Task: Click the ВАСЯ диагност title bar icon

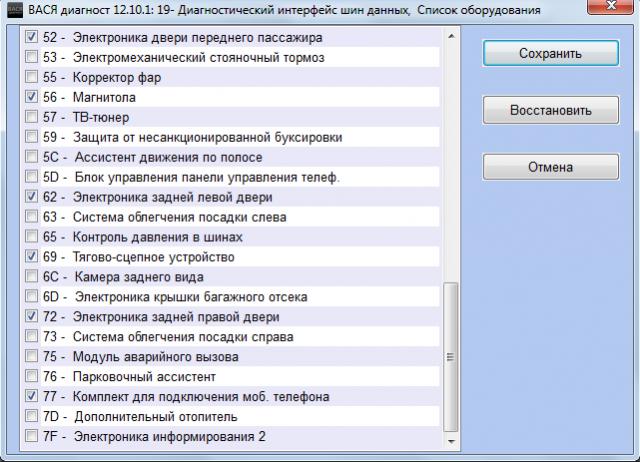Action: point(15,9)
